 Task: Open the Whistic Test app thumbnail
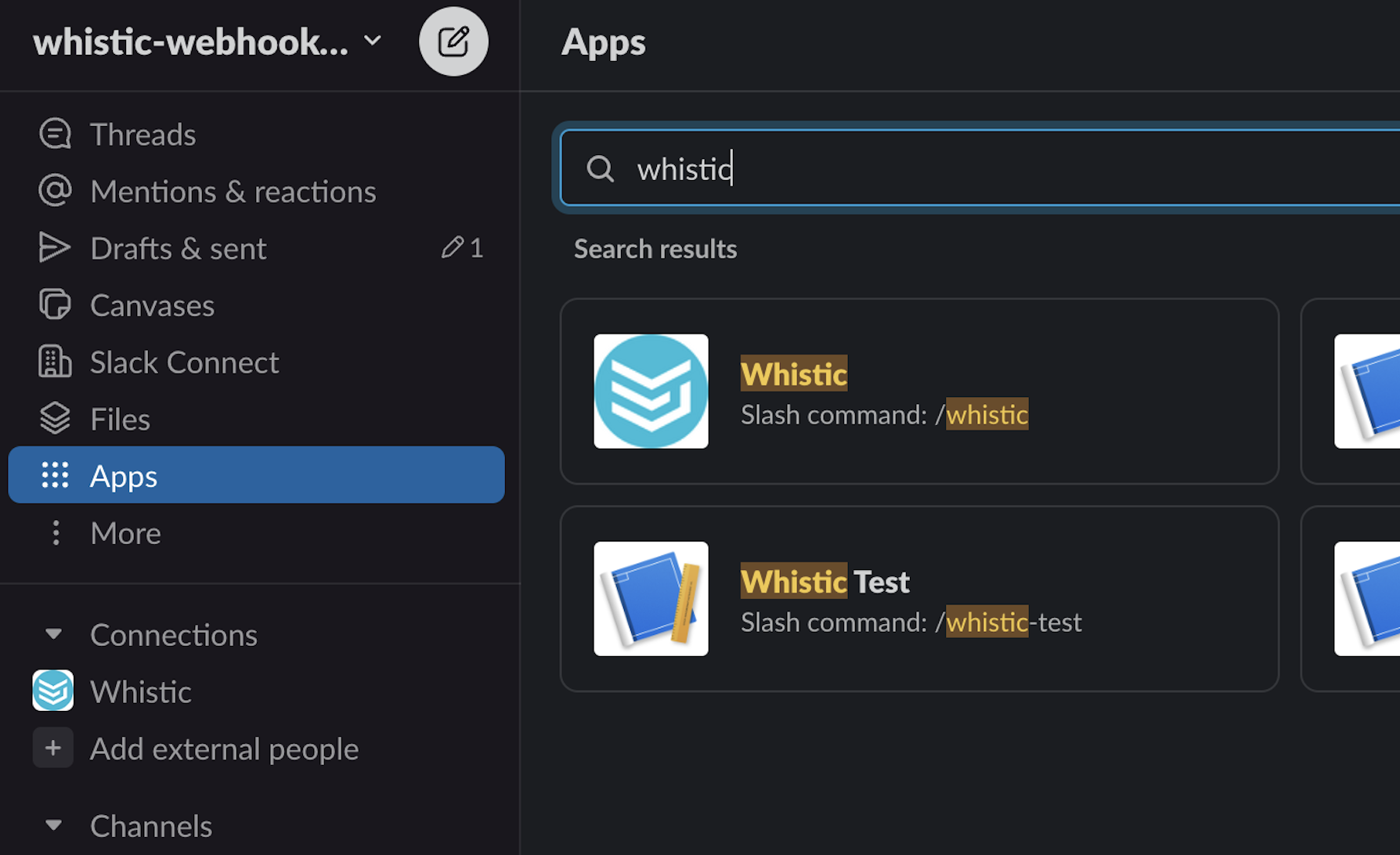pyautogui.click(x=651, y=599)
